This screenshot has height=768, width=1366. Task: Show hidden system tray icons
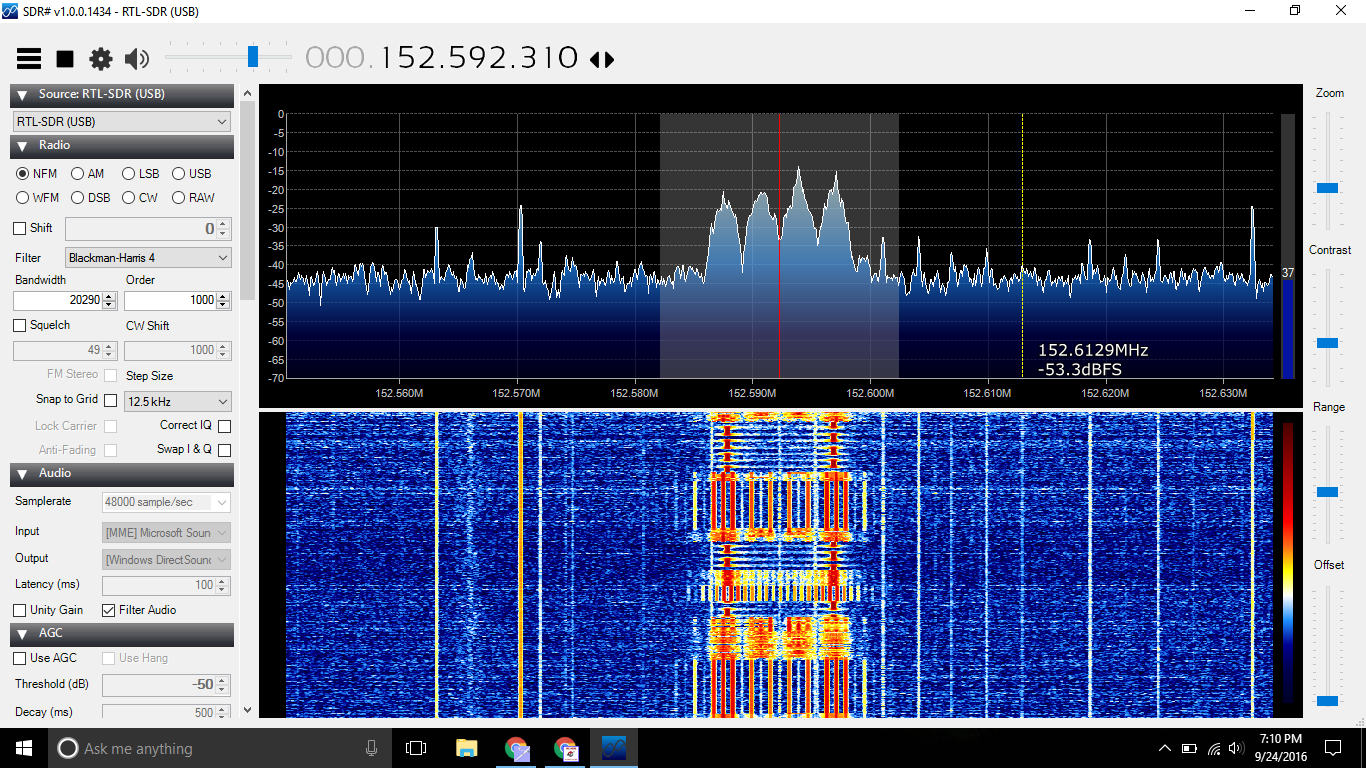1164,748
